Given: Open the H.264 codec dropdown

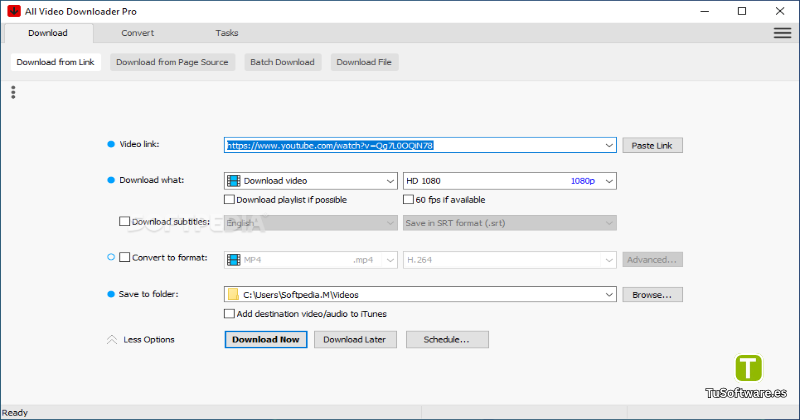Looking at the screenshot, I should (x=609, y=260).
